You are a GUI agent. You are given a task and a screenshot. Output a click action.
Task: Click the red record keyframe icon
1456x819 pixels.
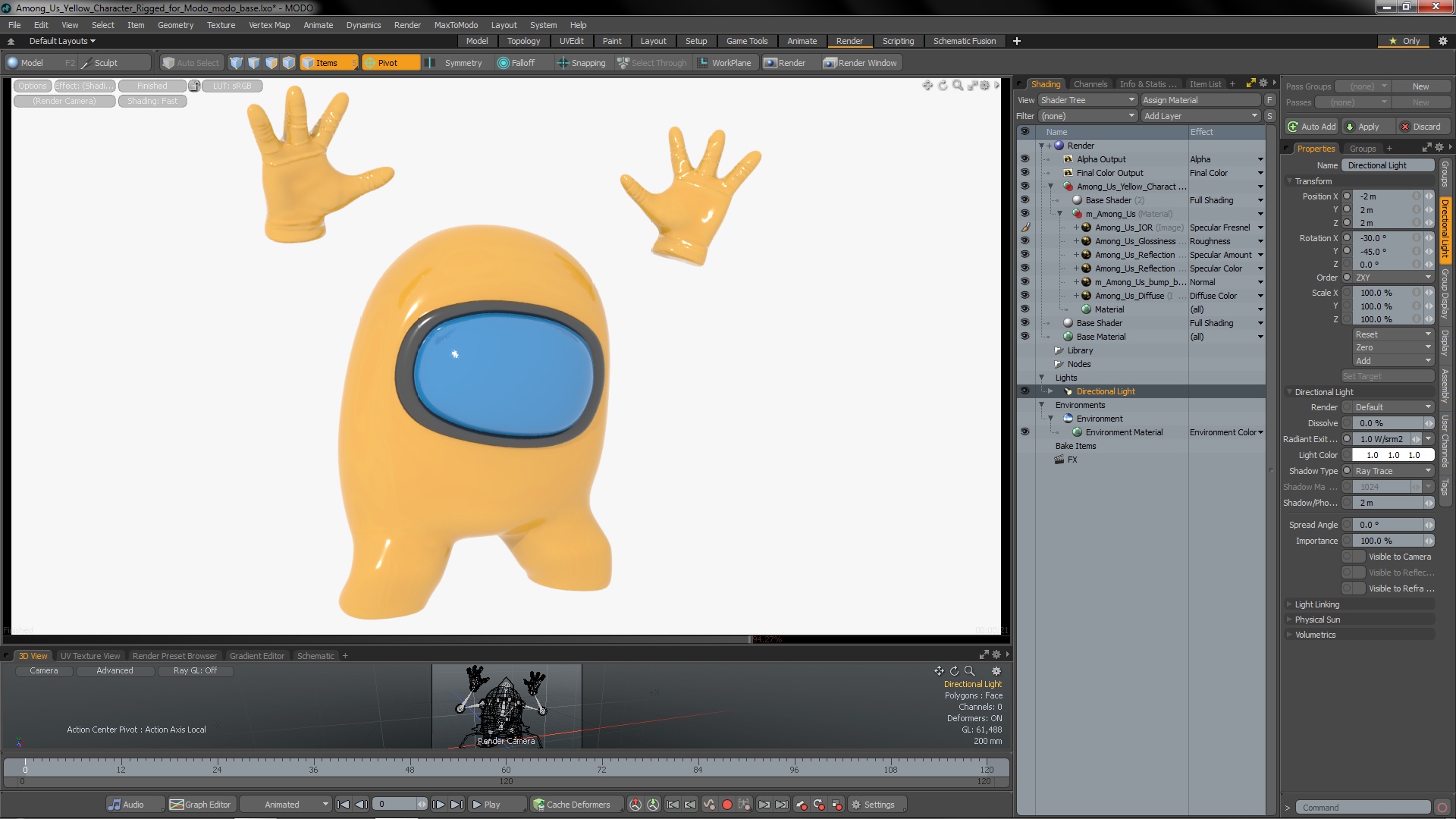click(726, 805)
